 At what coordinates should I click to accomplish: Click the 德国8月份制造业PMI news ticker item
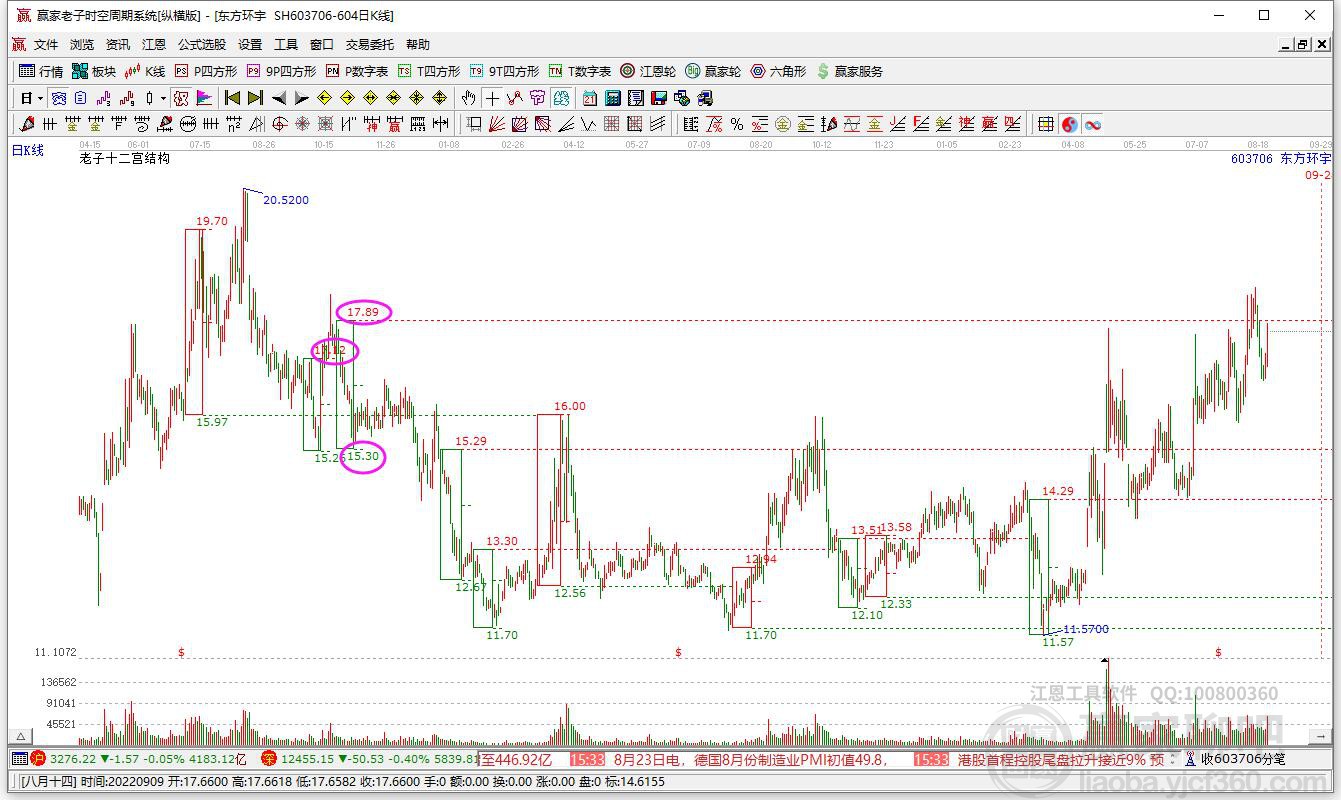[751, 760]
